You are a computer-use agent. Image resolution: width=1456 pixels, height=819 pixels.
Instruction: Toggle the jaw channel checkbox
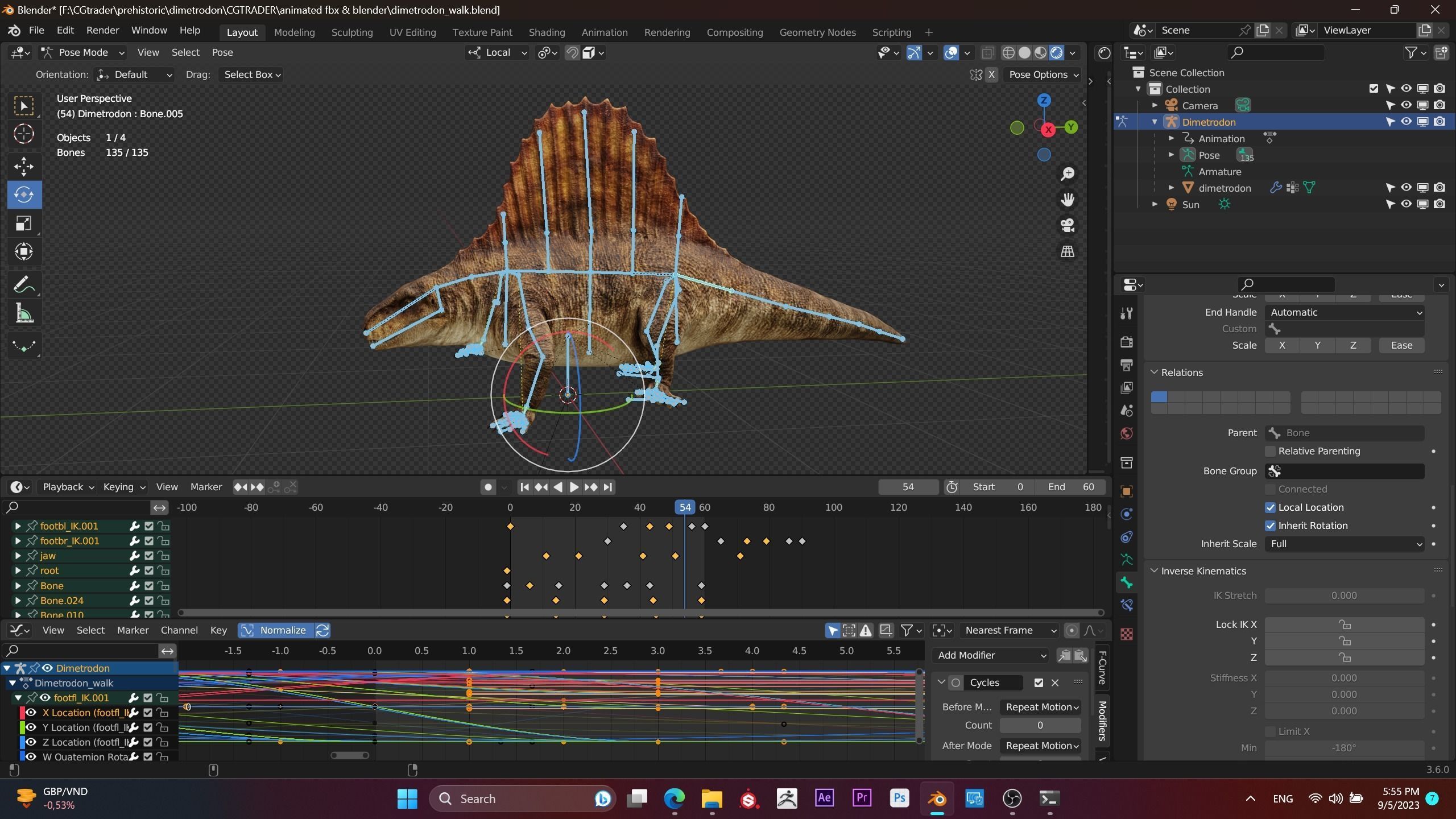coord(149,556)
